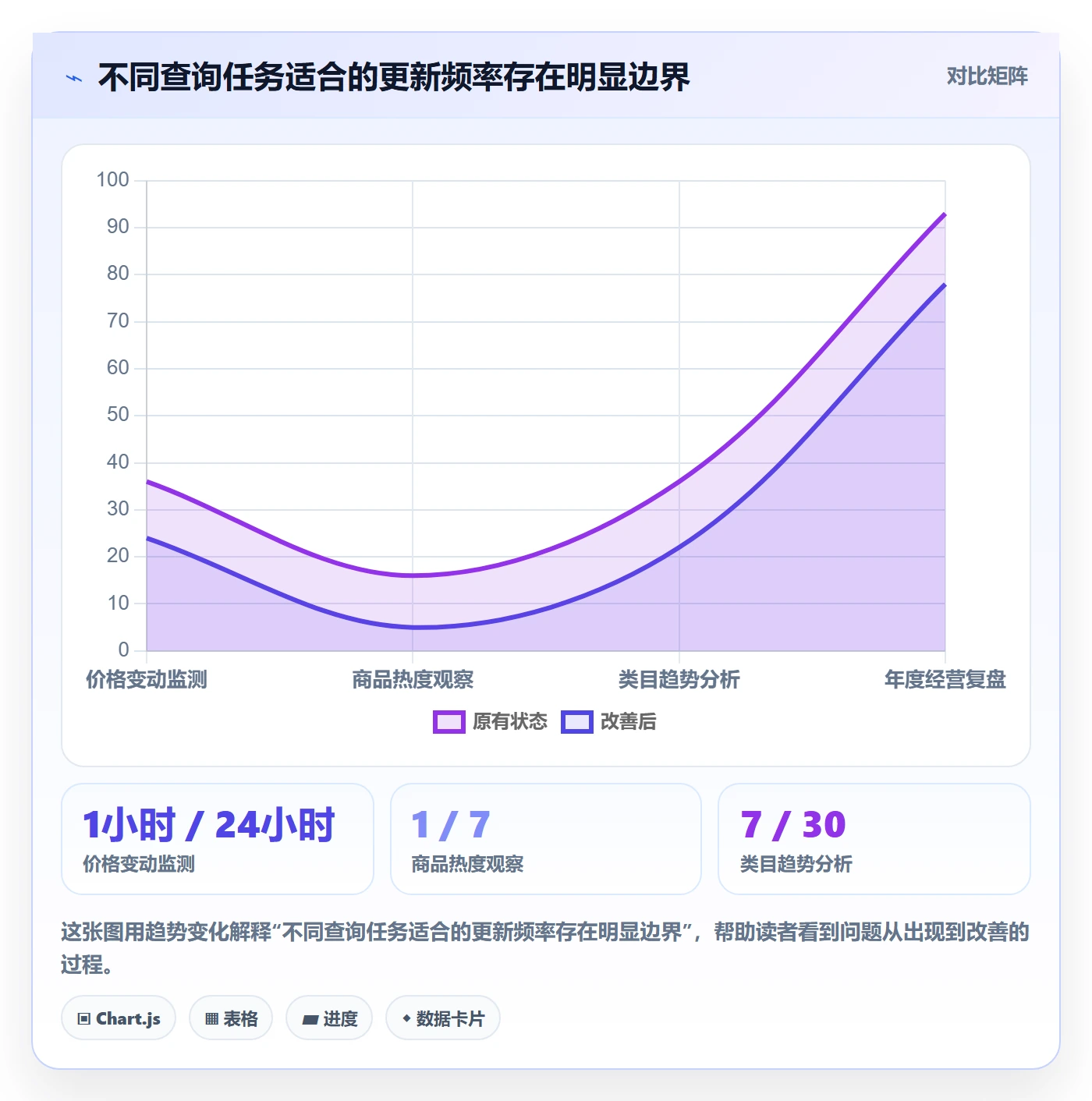Open the 7 / 30 类目趋势分析 card
The height and width of the screenshot is (1101, 1092).
tap(874, 839)
